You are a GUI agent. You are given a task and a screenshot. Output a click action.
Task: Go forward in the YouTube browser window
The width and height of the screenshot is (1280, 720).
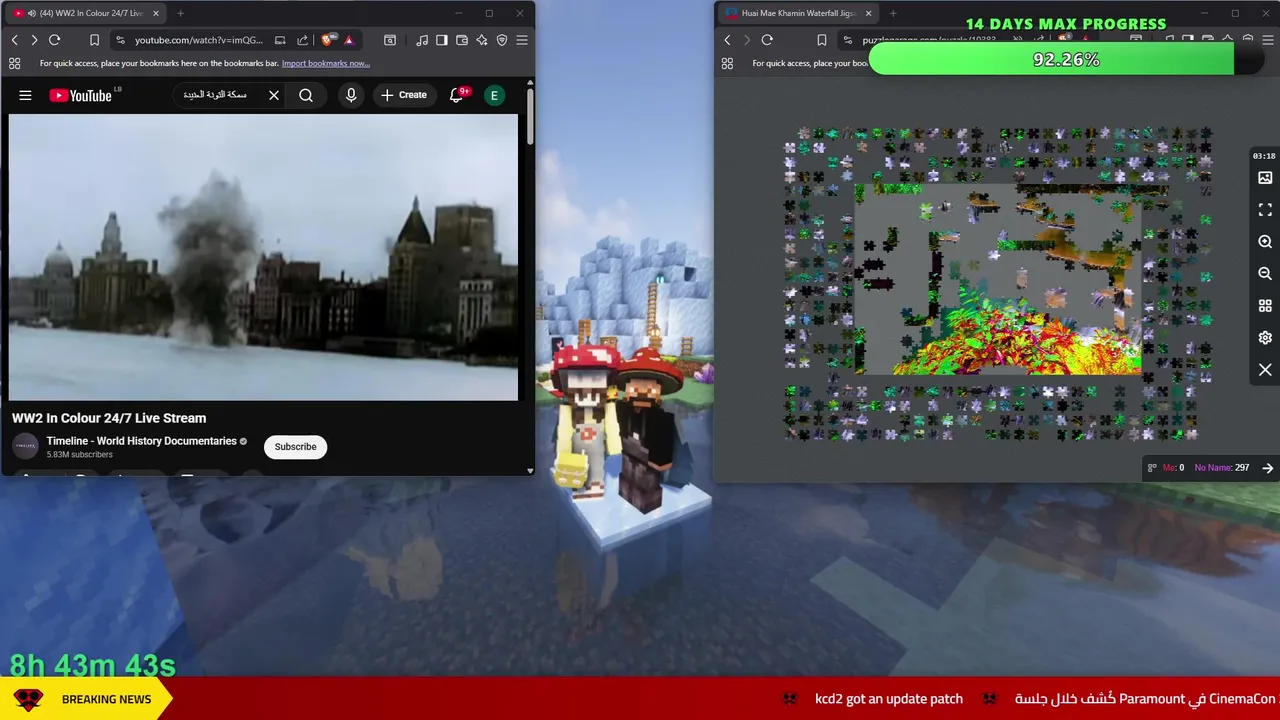34,40
